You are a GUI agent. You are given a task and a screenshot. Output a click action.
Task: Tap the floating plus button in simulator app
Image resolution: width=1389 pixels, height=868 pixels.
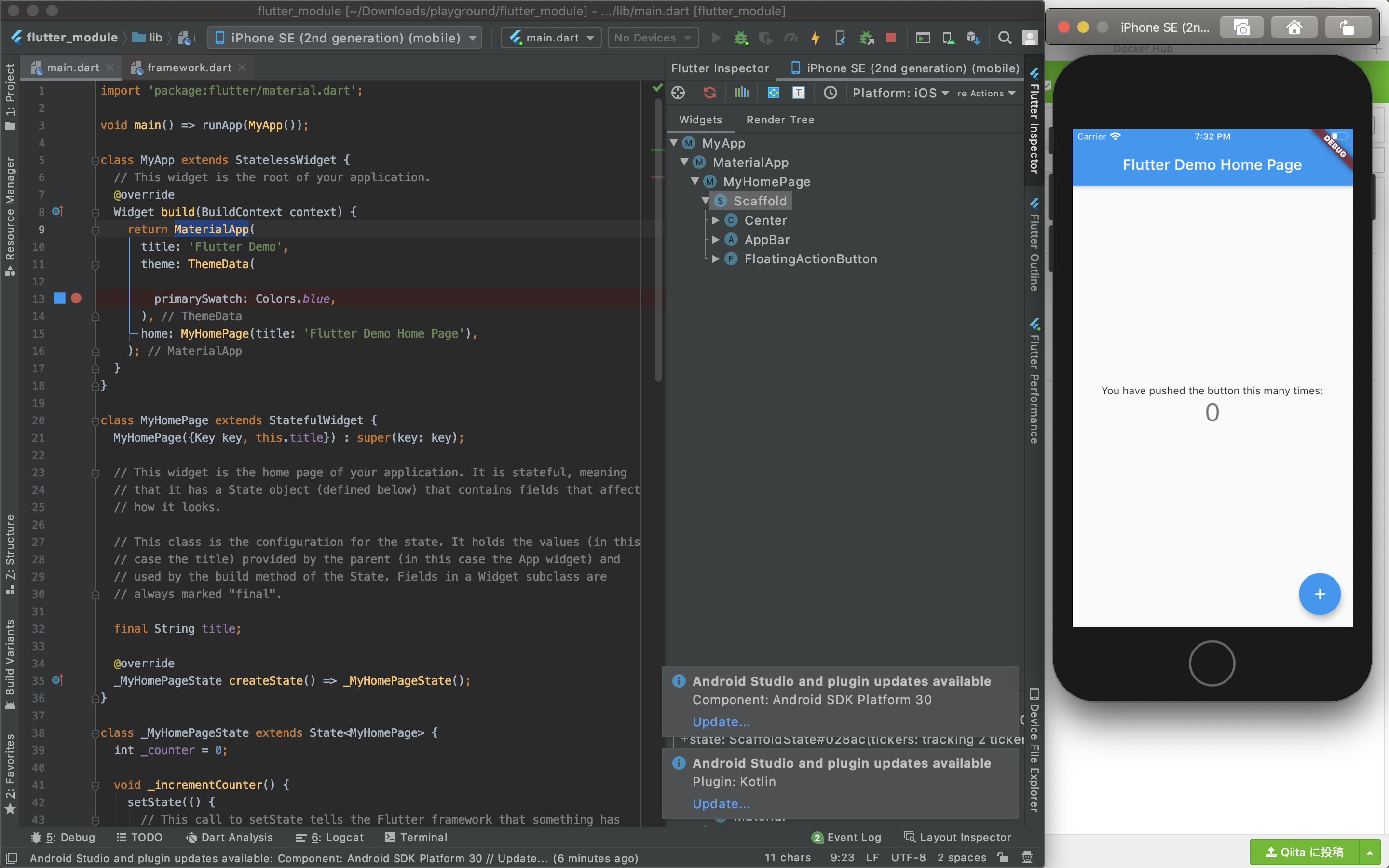coord(1320,594)
